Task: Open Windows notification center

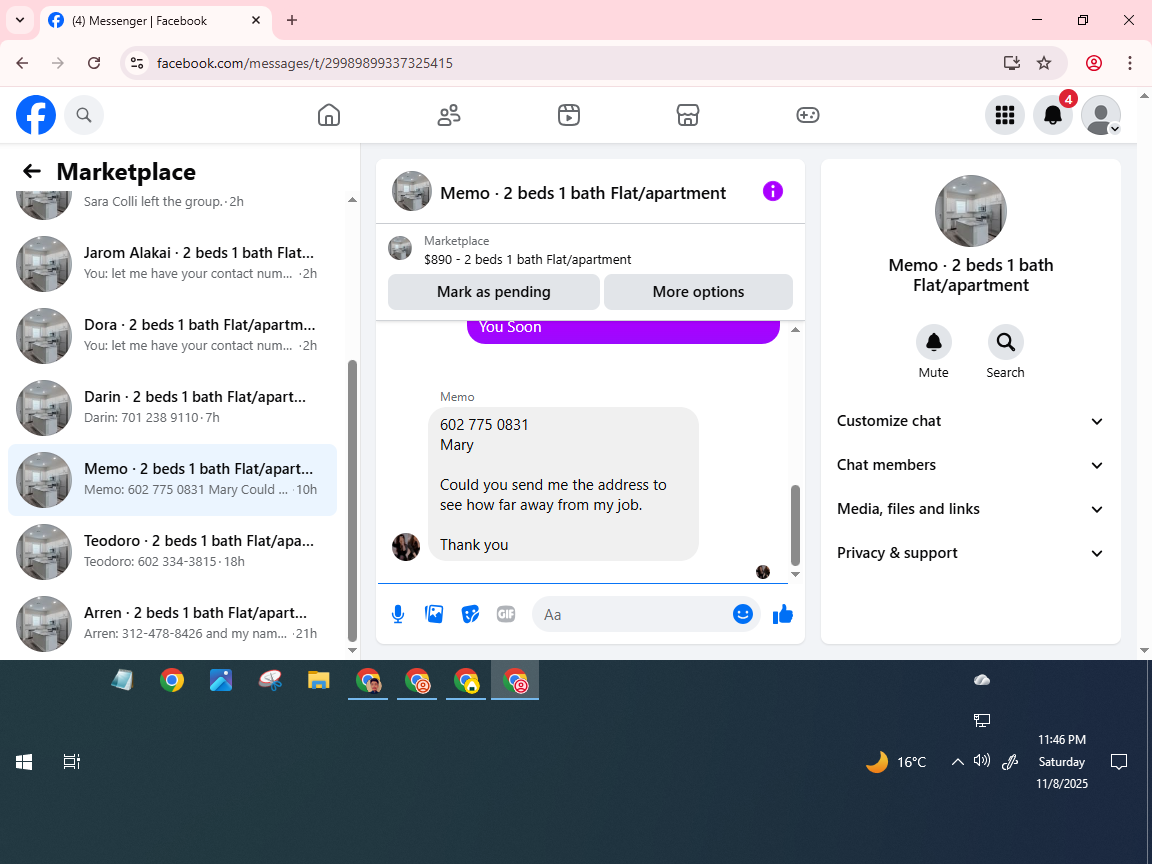Action: pos(1119,762)
